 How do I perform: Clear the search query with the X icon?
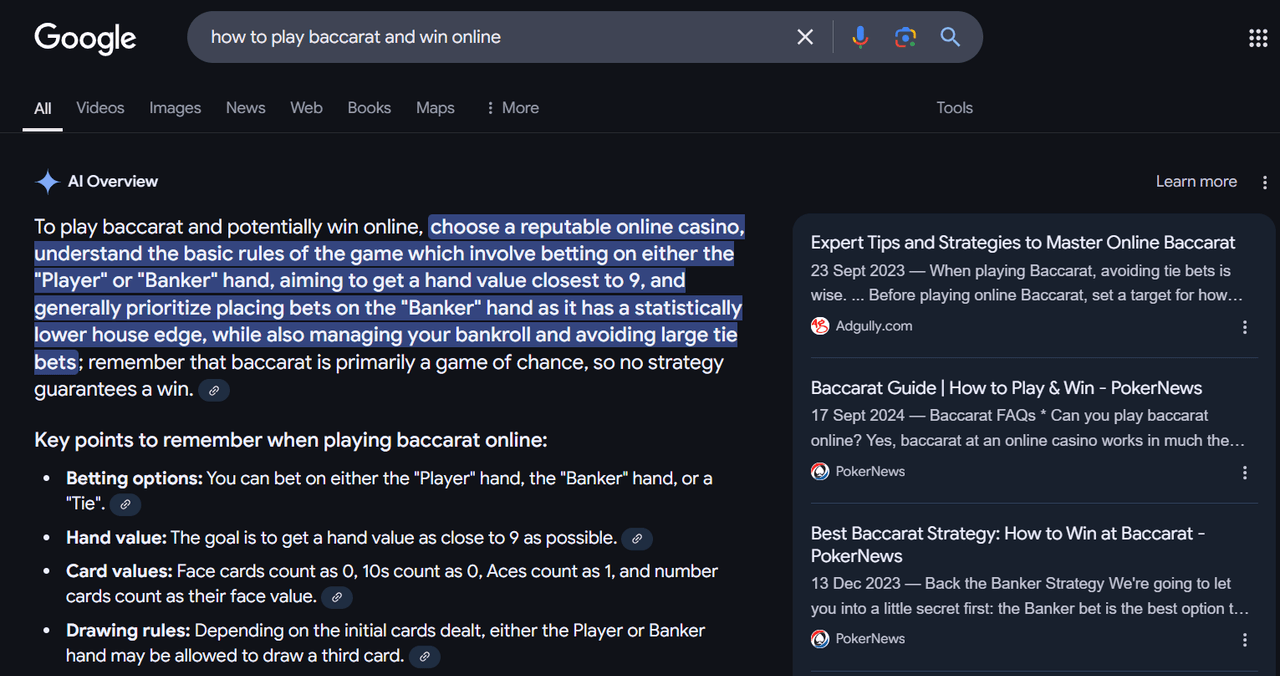pos(805,37)
